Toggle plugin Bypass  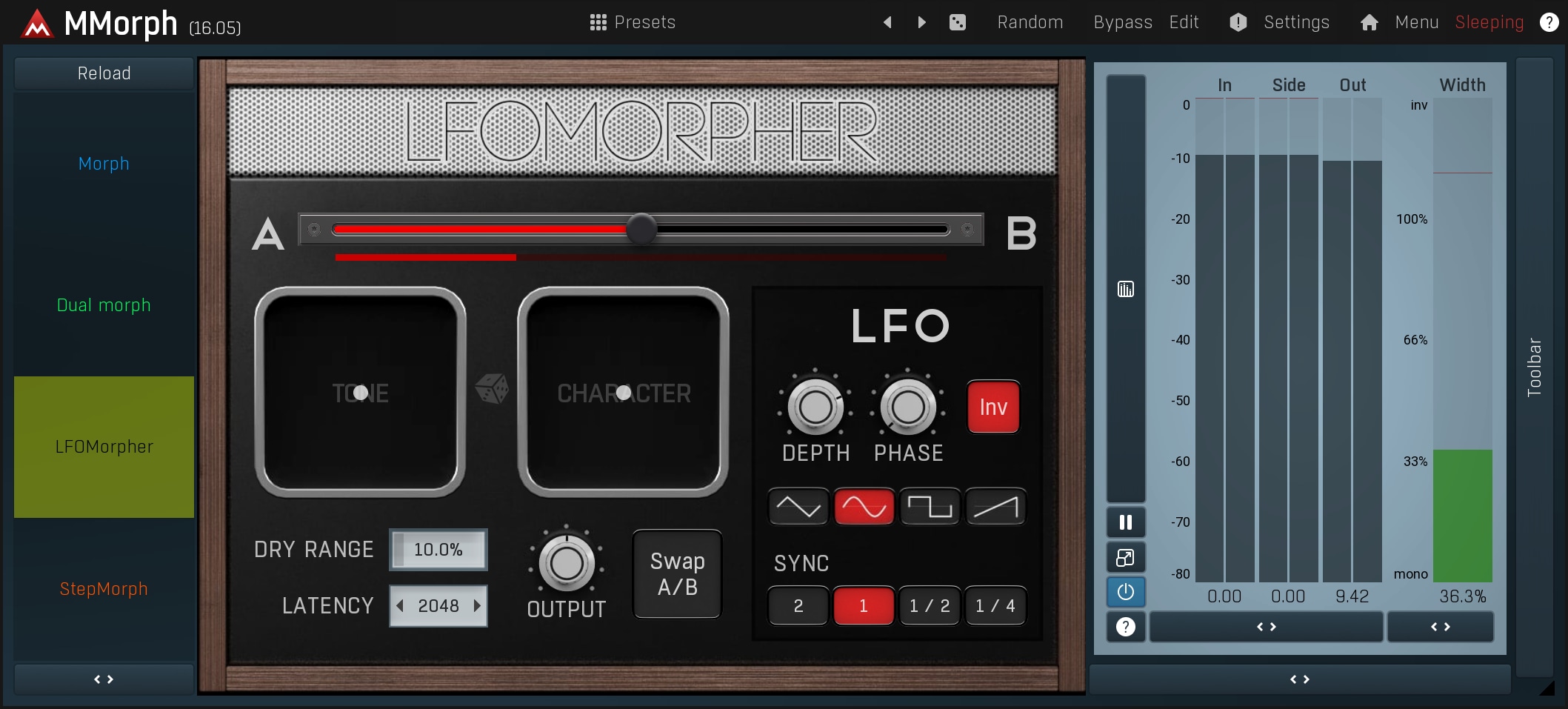click(1123, 22)
